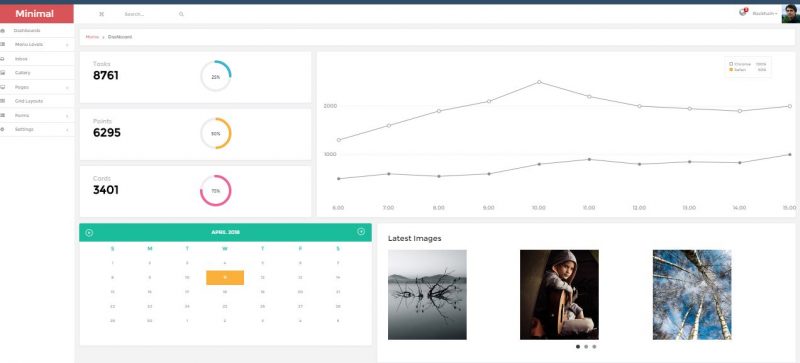Click the Grid Layouts icon in sidebar
800x363 pixels.
pyautogui.click(x=3, y=101)
